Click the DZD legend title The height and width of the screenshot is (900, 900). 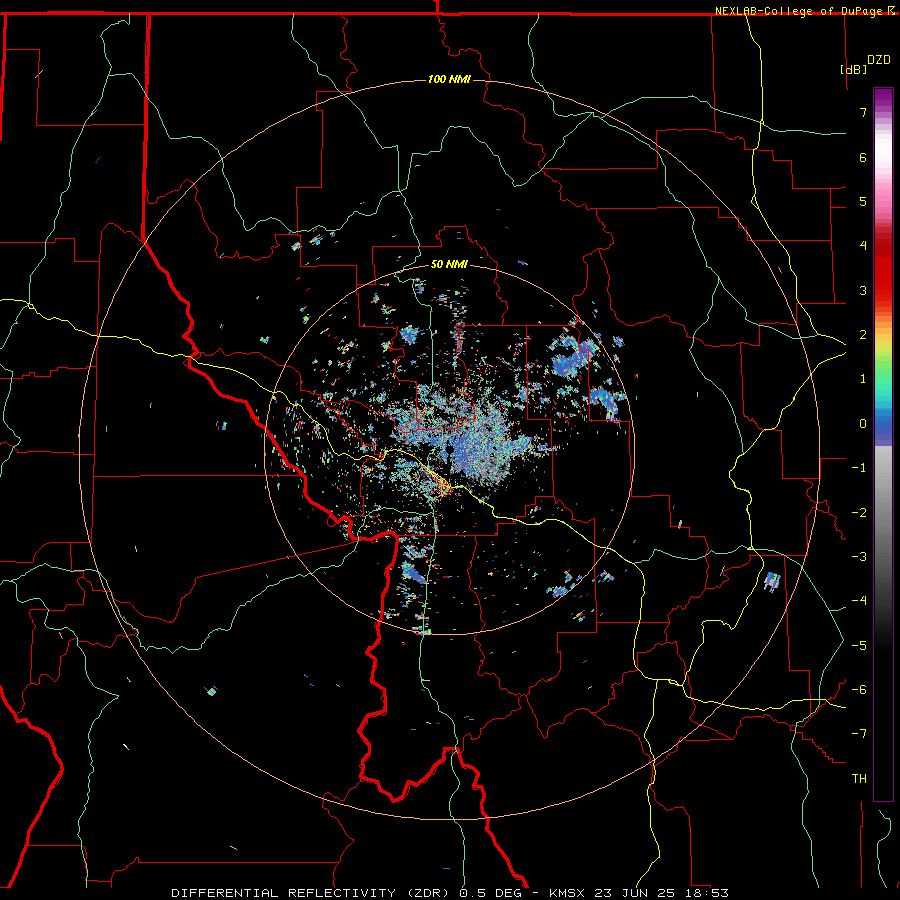878,60
